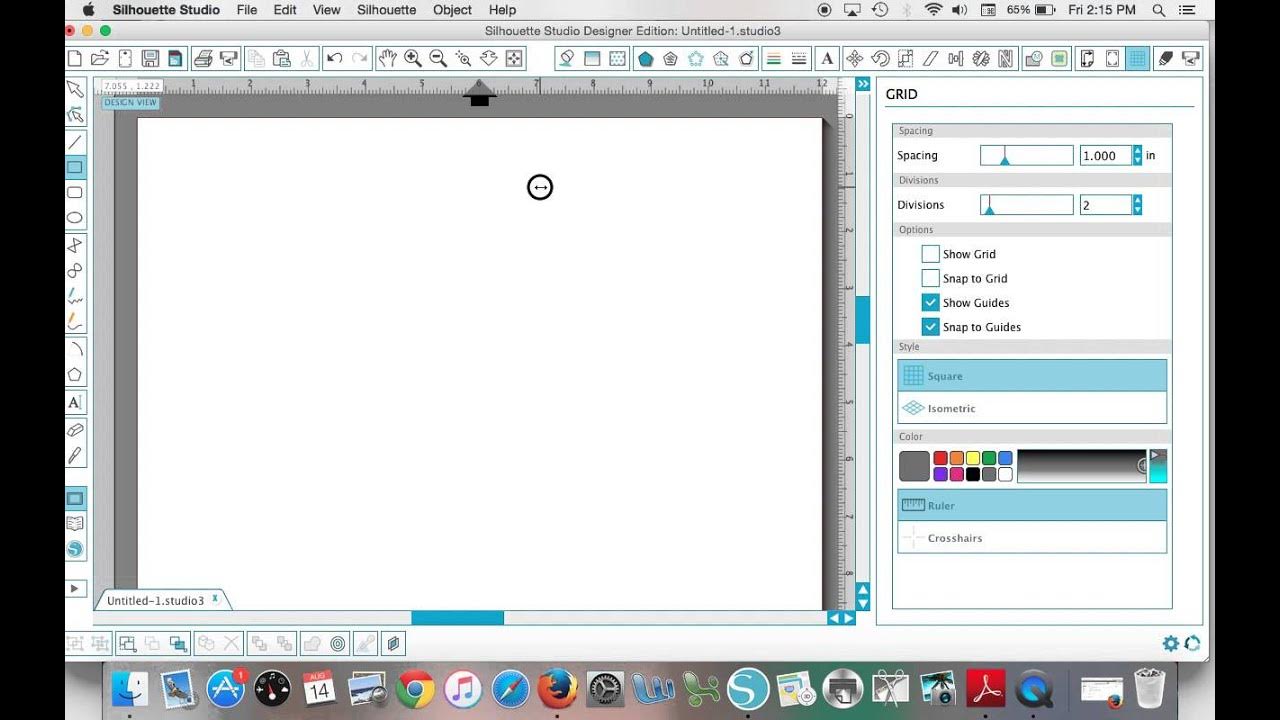Select the Draw a Polygon tool
This screenshot has height=720, width=1280.
tap(75, 375)
